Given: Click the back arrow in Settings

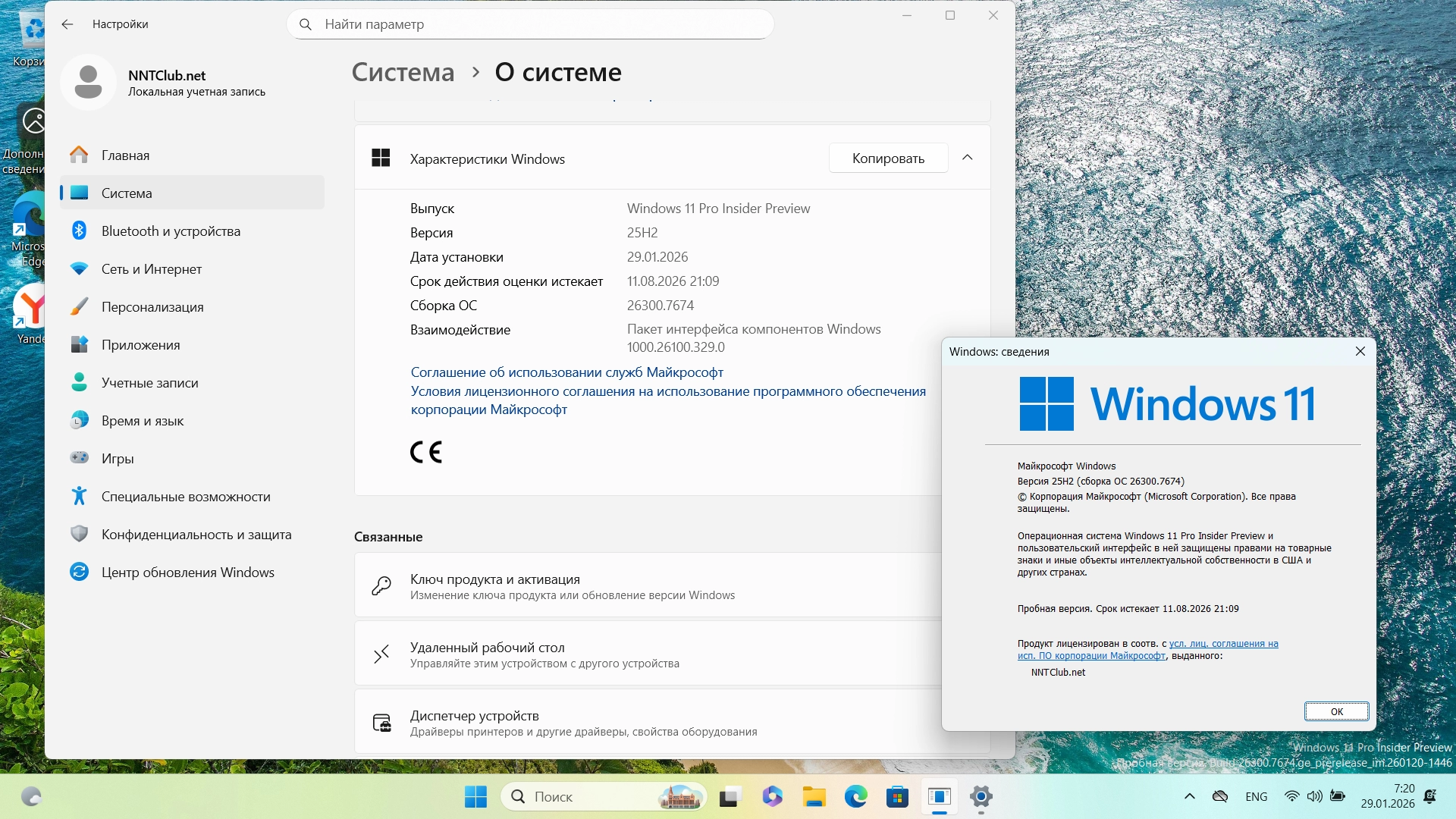Looking at the screenshot, I should (x=67, y=24).
